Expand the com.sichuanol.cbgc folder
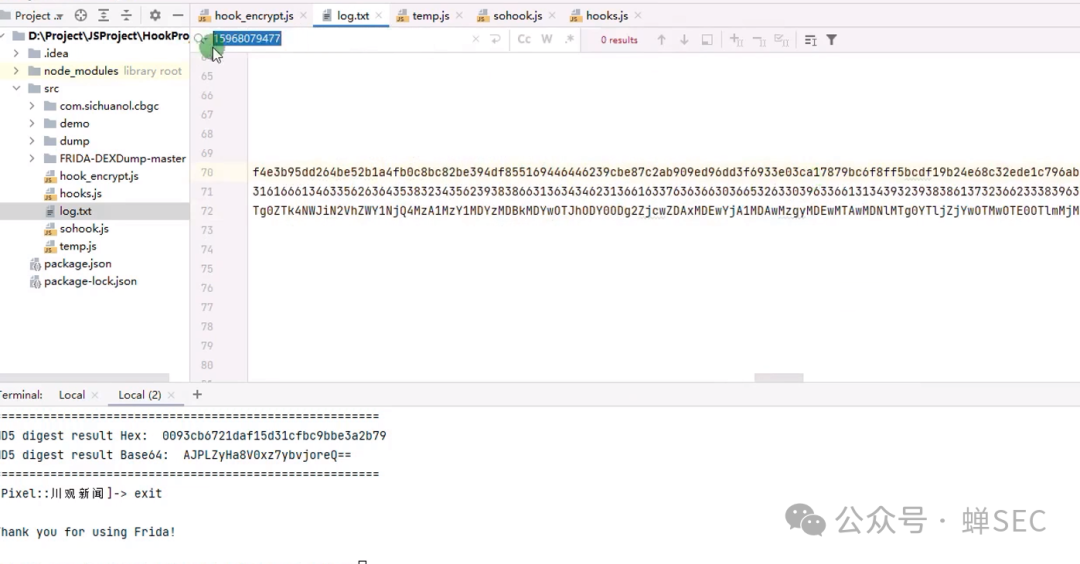The height and width of the screenshot is (564, 1080). pos(32,106)
